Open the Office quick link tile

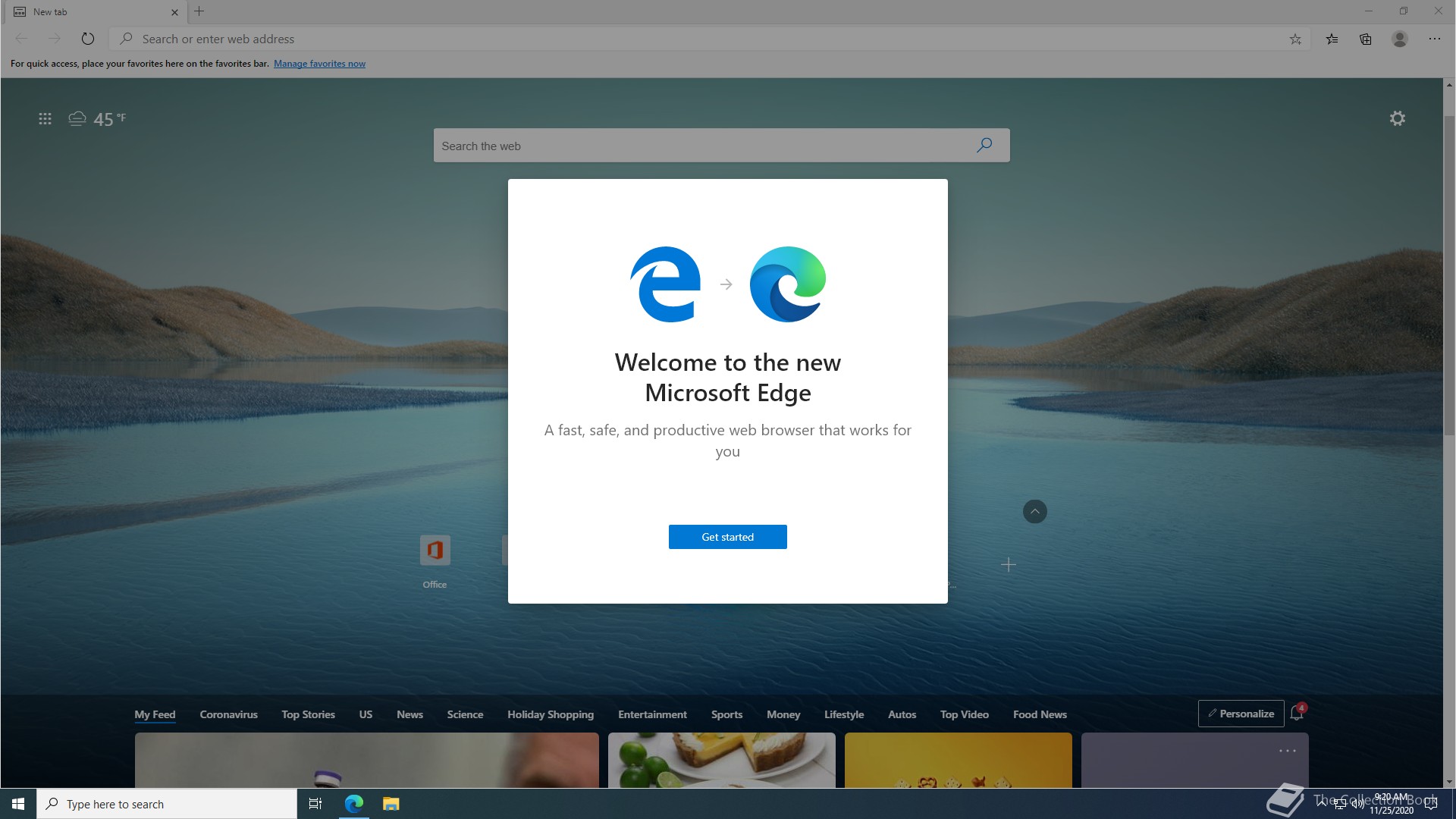(x=435, y=562)
